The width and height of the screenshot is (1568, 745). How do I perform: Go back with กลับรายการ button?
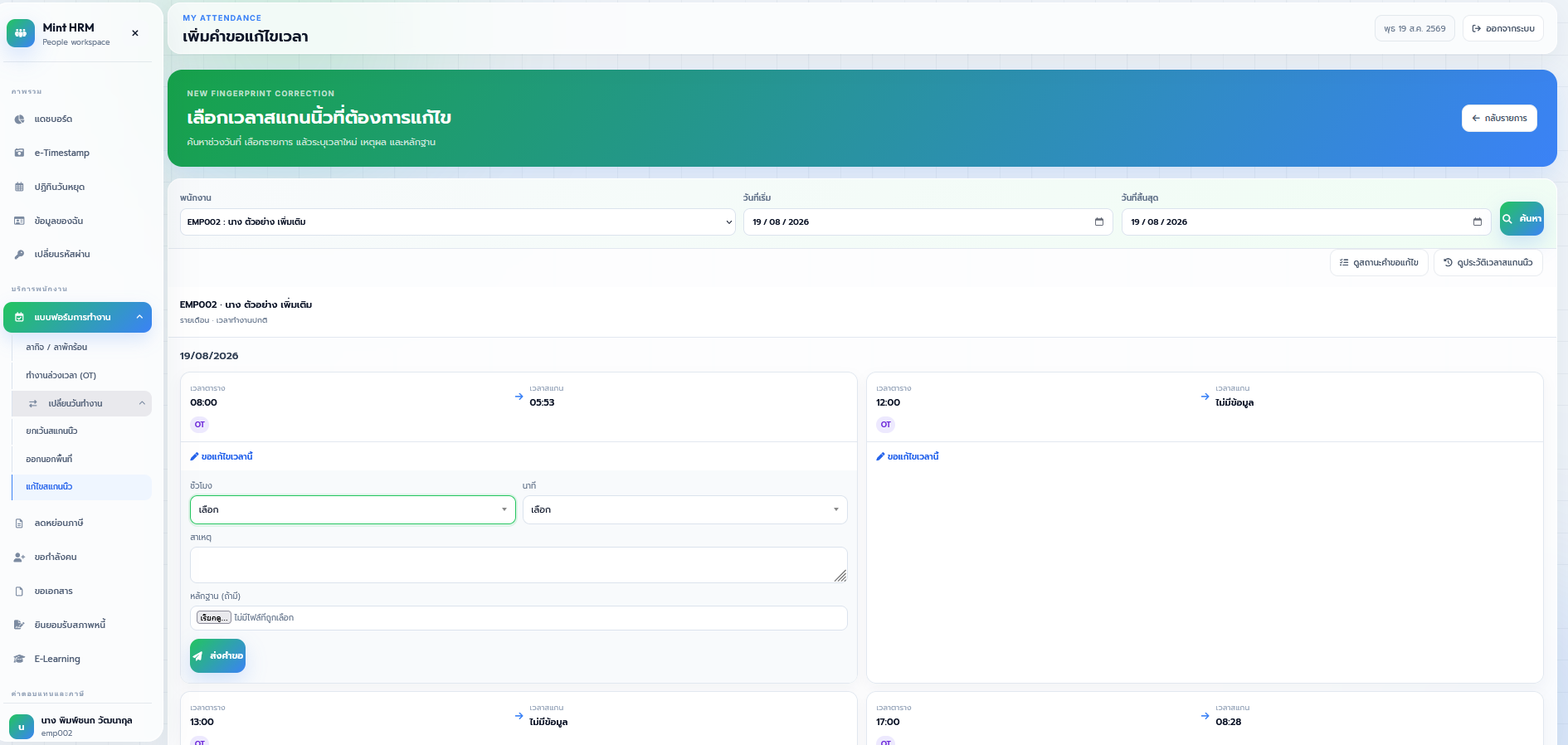tap(1499, 118)
